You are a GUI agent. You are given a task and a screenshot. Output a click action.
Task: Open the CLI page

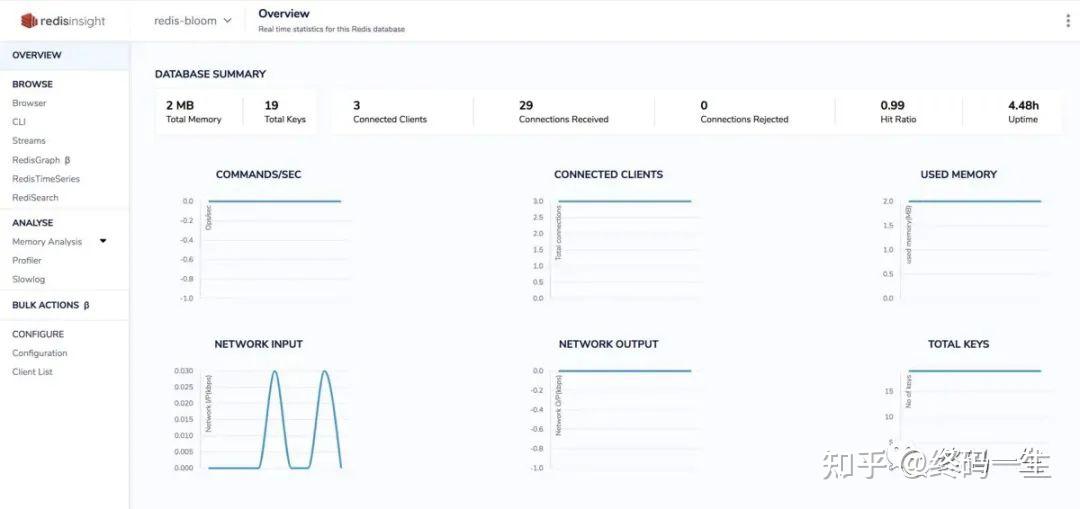[x=19, y=122]
